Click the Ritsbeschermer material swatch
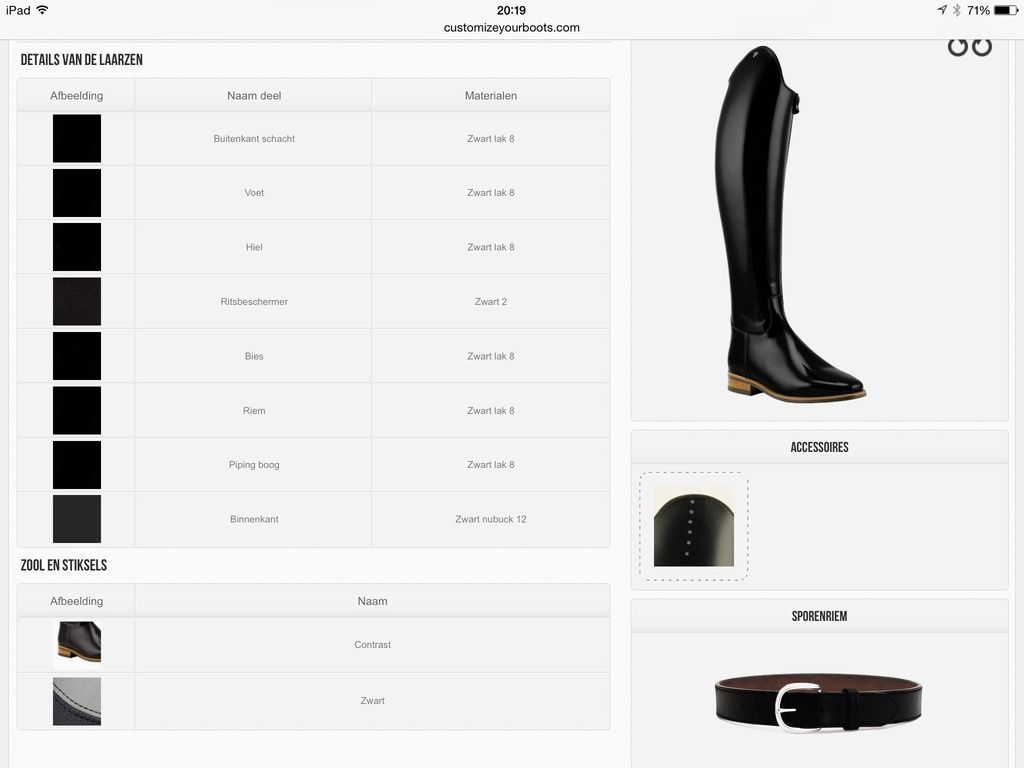Image resolution: width=1024 pixels, height=768 pixels. point(77,302)
